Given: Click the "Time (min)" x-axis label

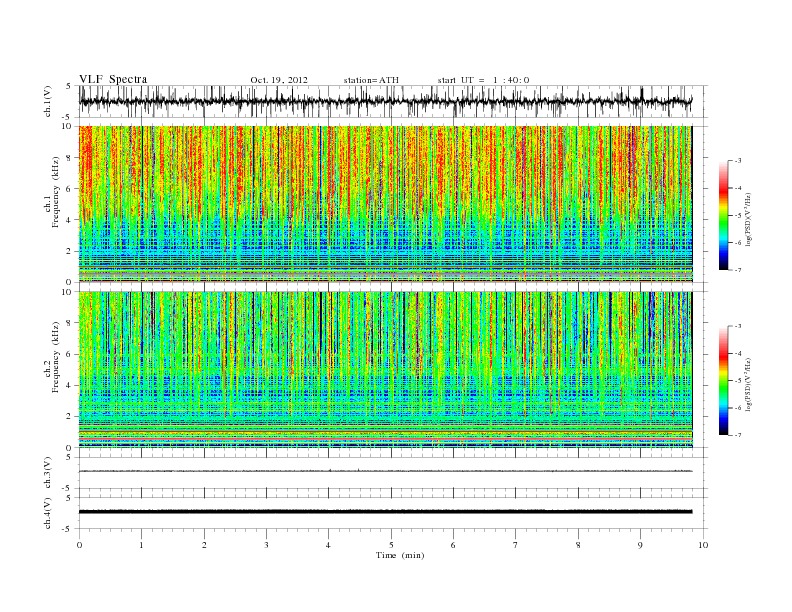Looking at the screenshot, I should [400, 555].
